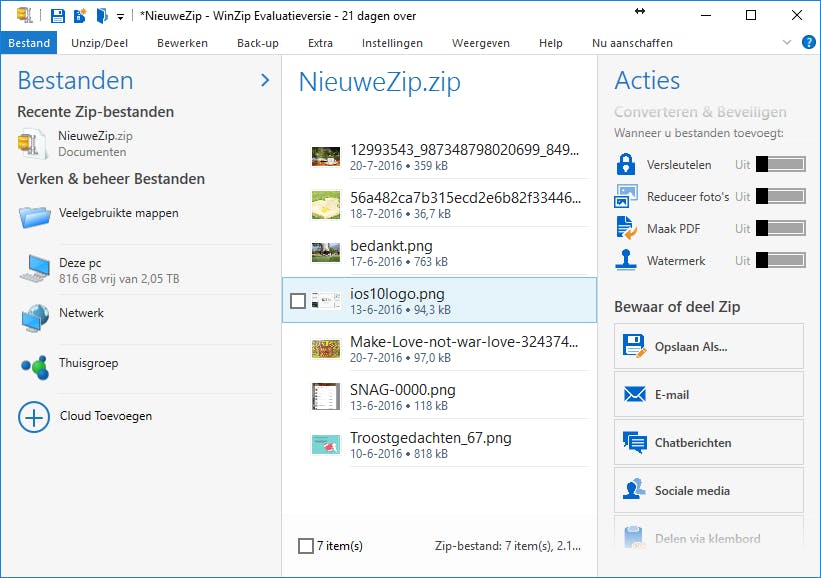The height and width of the screenshot is (578, 821).
Task: Collapse the ribbon with the chevron
Action: [x=787, y=43]
